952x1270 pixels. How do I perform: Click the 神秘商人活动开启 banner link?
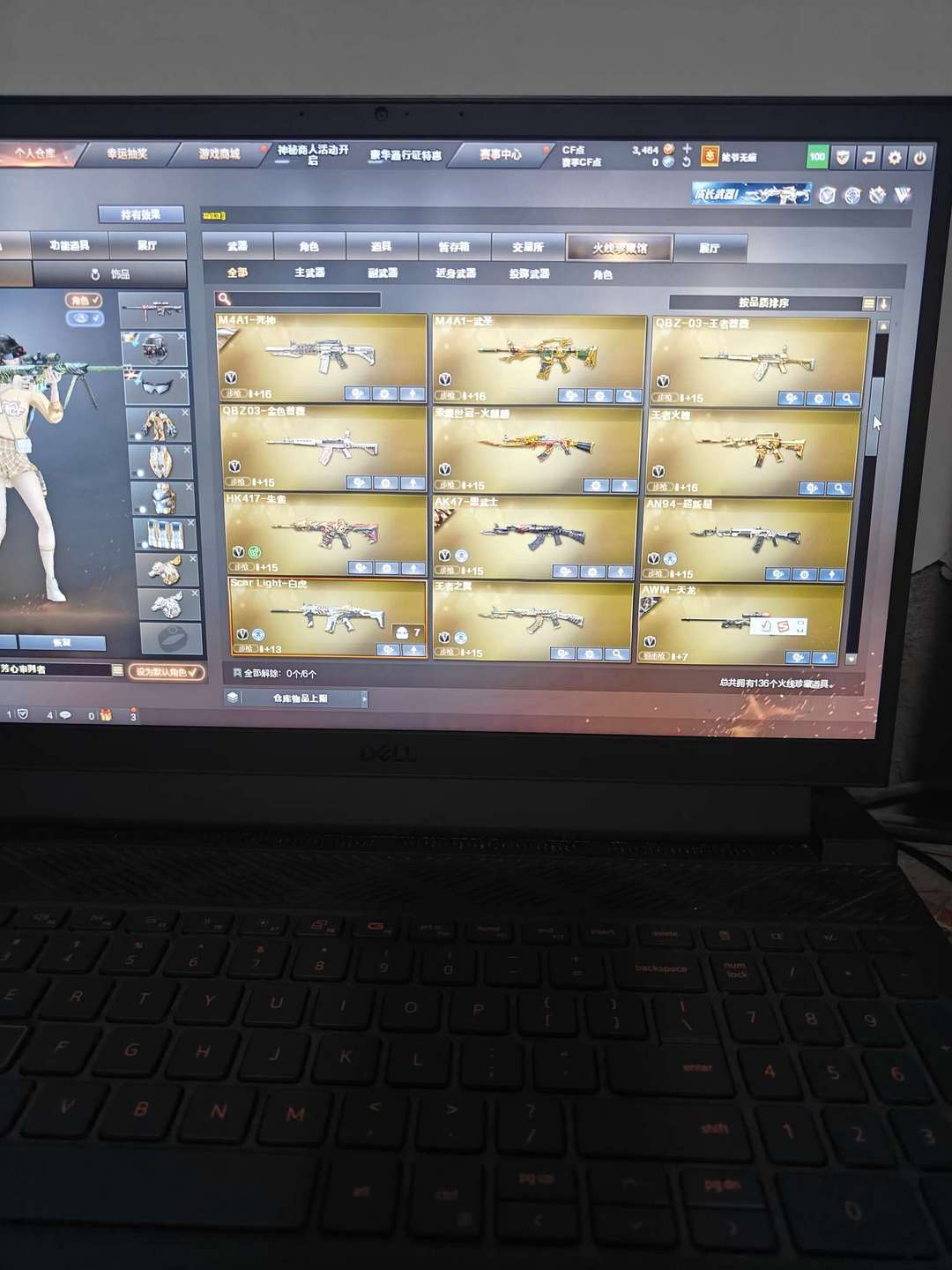pos(313,155)
